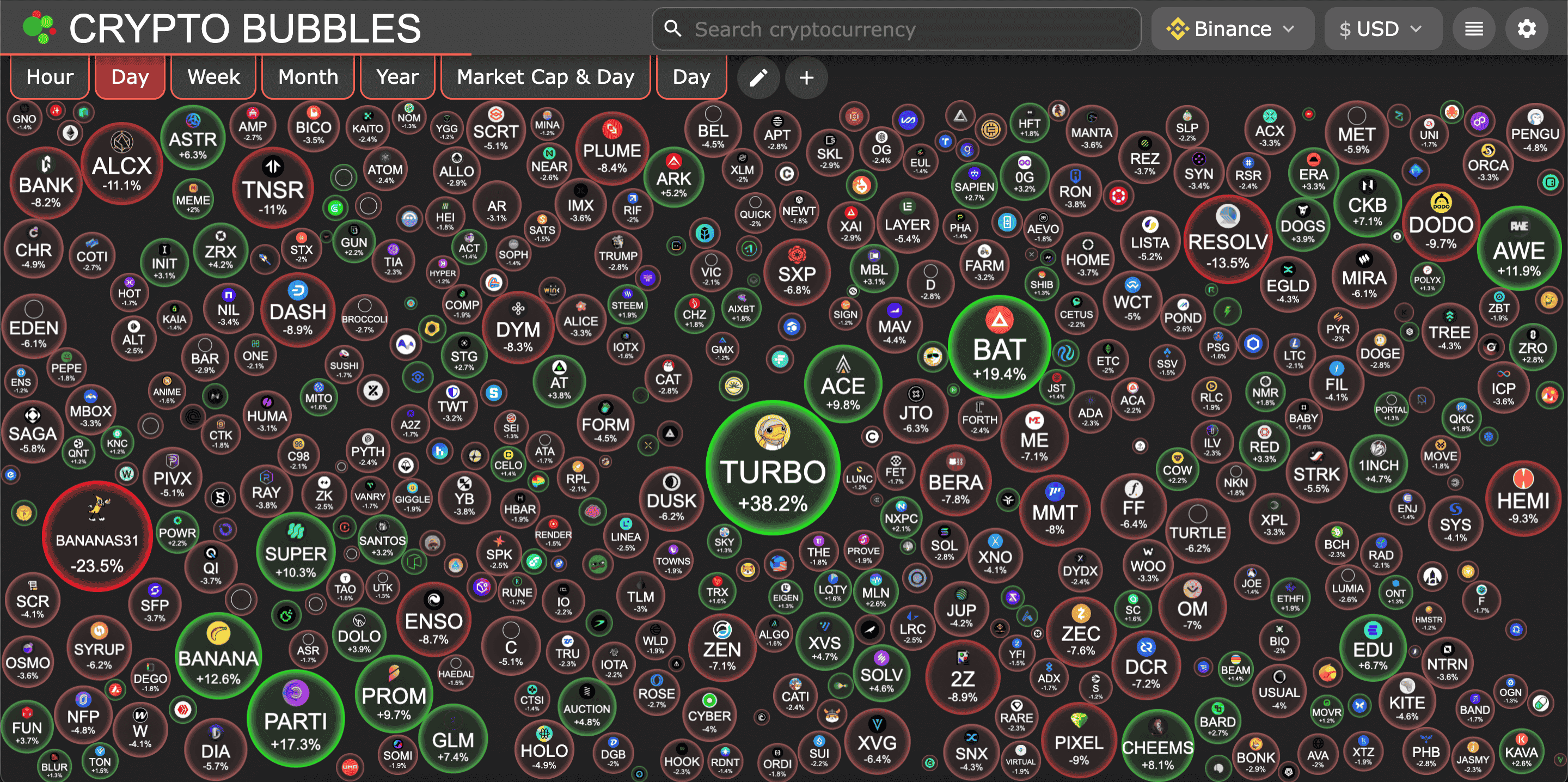This screenshot has height=782, width=1568.
Task: Open the settings gear icon
Action: pos(1526,29)
